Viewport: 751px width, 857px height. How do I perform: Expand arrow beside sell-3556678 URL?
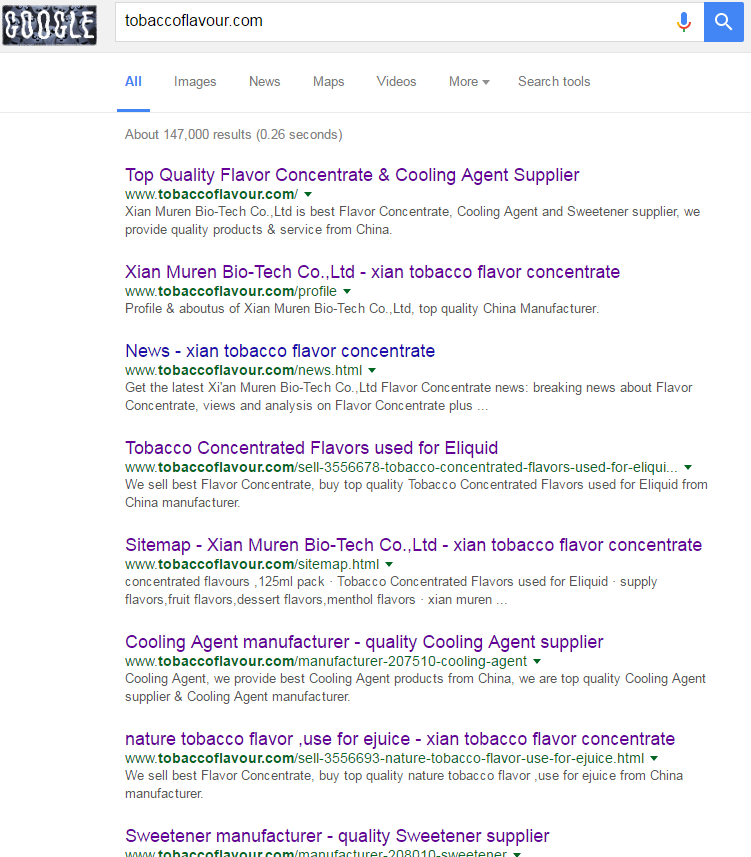click(688, 467)
